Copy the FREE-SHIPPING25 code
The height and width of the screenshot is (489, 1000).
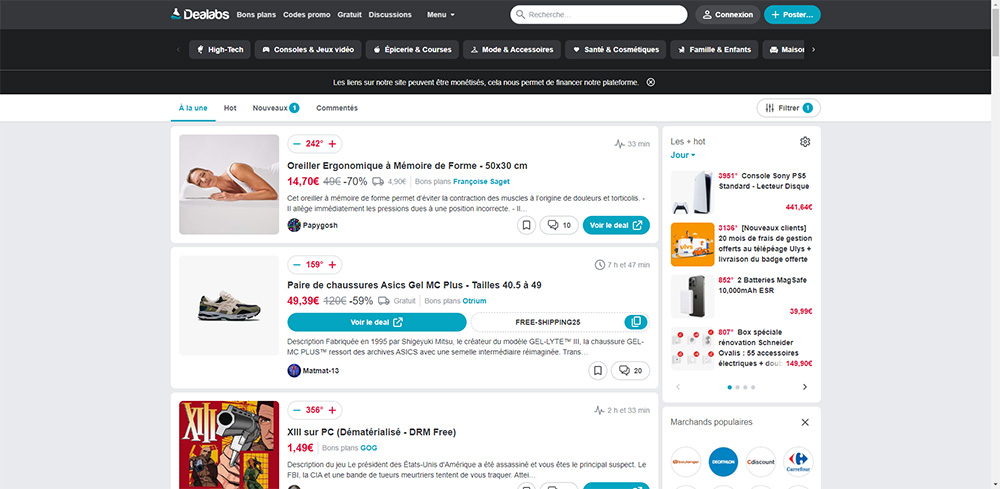pyautogui.click(x=636, y=322)
